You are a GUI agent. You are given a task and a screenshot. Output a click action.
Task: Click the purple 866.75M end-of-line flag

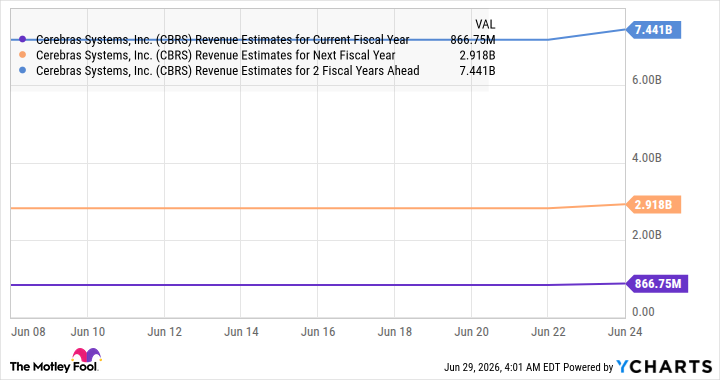pyautogui.click(x=657, y=284)
